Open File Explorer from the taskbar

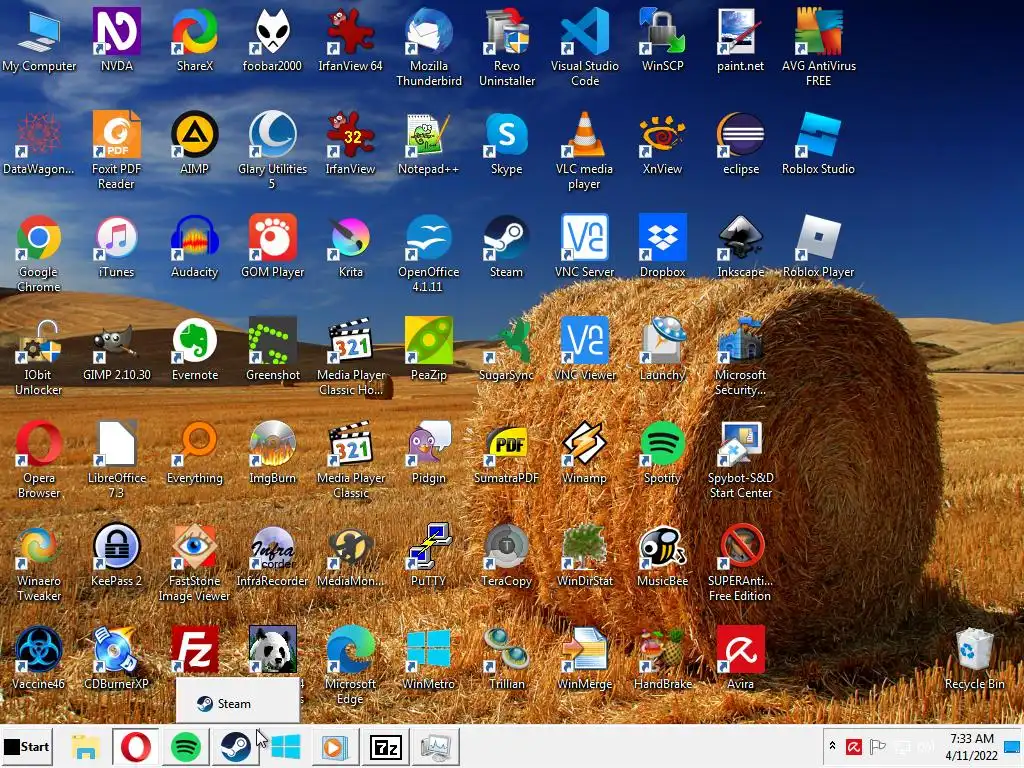pos(86,746)
